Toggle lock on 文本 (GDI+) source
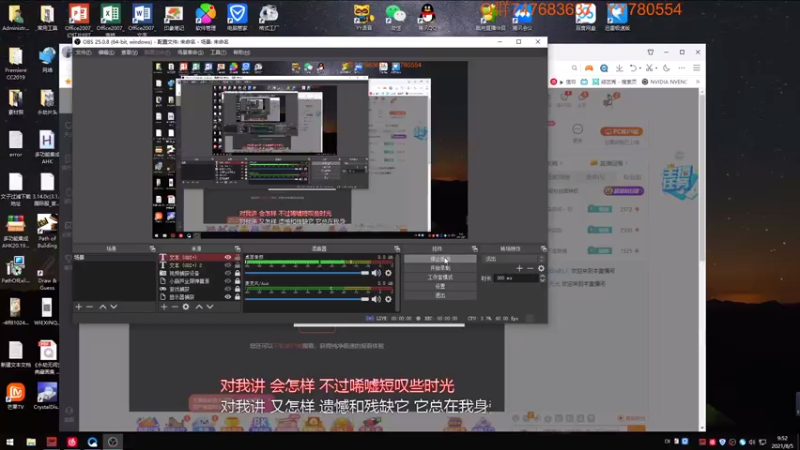This screenshot has width=800, height=450. coord(237,258)
